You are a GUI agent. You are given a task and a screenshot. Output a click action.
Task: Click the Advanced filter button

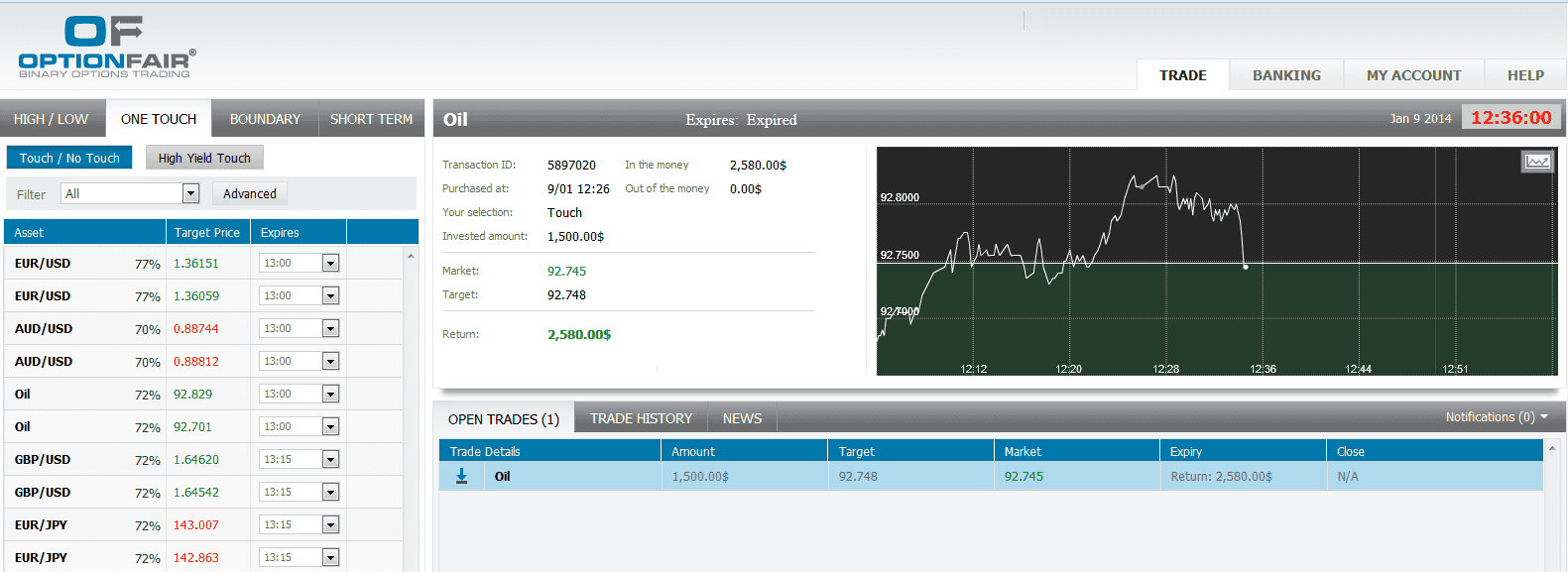(x=250, y=193)
